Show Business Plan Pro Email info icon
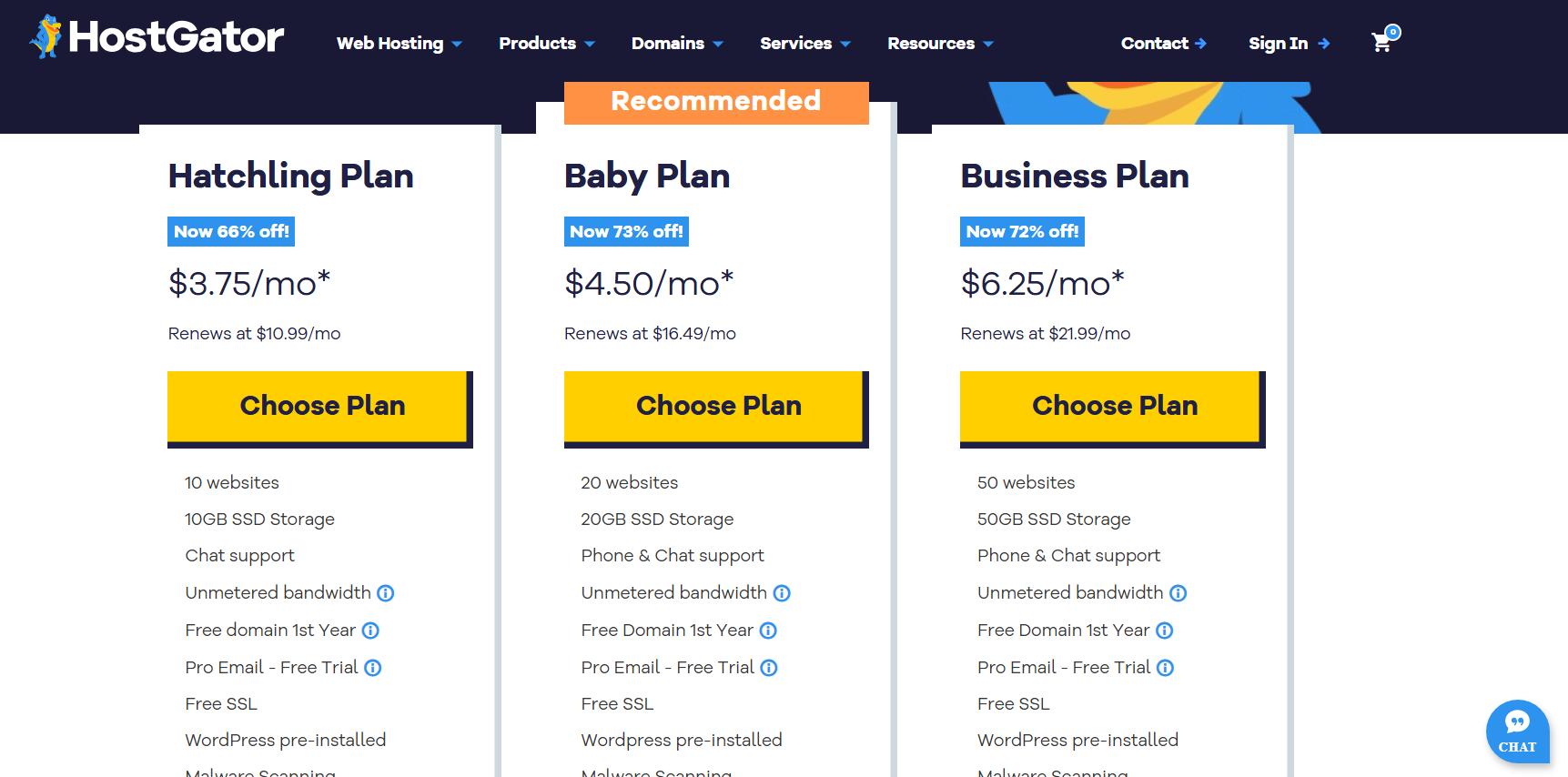Screen dimensions: 1568x777 coord(1165,668)
